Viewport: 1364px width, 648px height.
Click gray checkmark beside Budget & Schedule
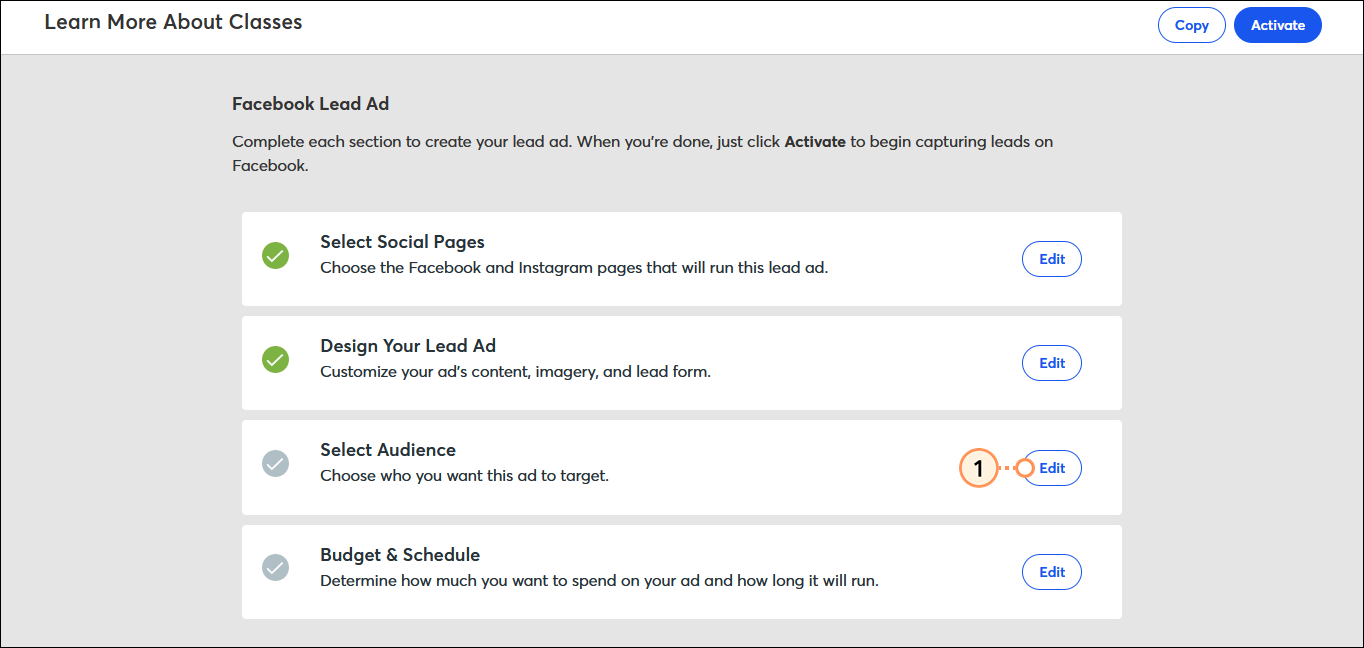(275, 567)
